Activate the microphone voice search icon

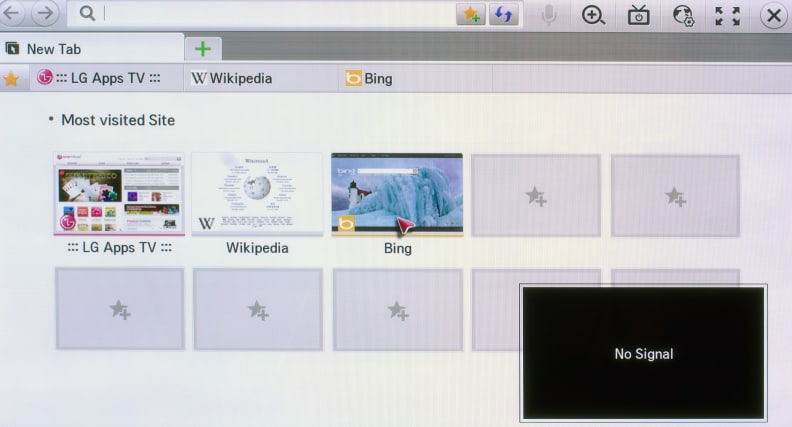pos(549,15)
